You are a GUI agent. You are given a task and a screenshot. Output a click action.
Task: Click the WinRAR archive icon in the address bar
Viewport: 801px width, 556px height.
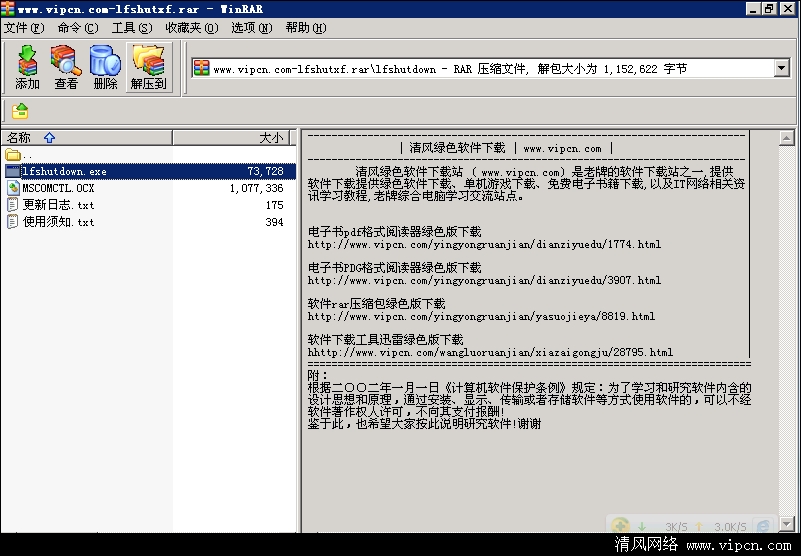click(202, 68)
